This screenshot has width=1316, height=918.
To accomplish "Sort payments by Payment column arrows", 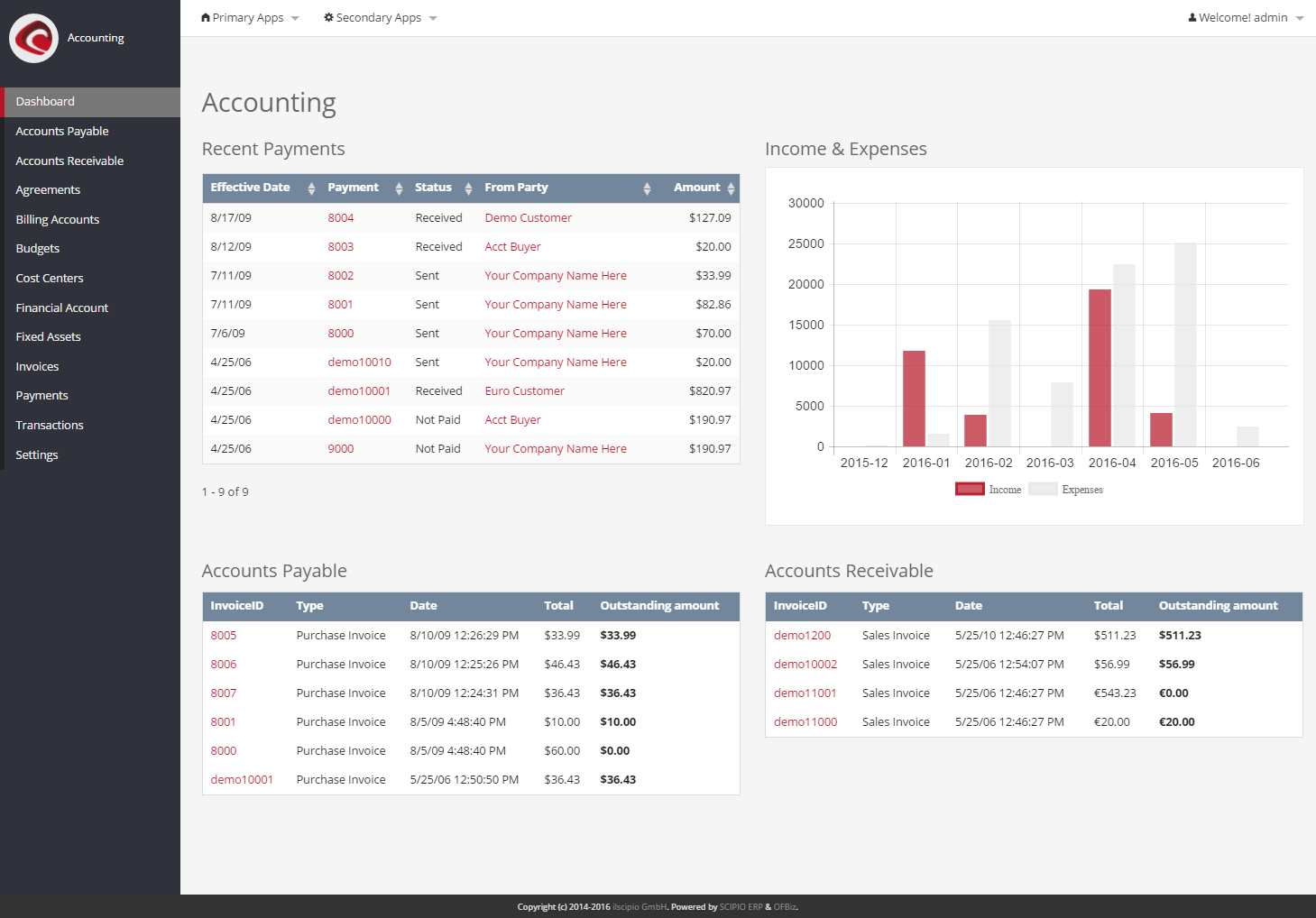I will (x=399, y=188).
